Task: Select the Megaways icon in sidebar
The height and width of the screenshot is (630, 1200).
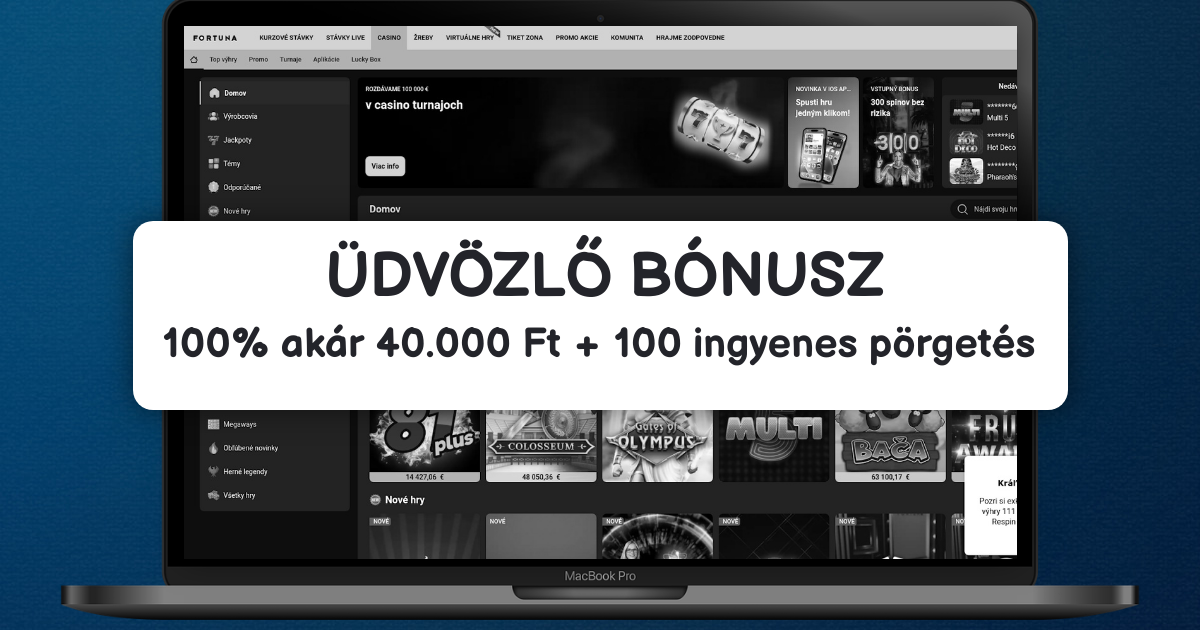Action: point(214,424)
